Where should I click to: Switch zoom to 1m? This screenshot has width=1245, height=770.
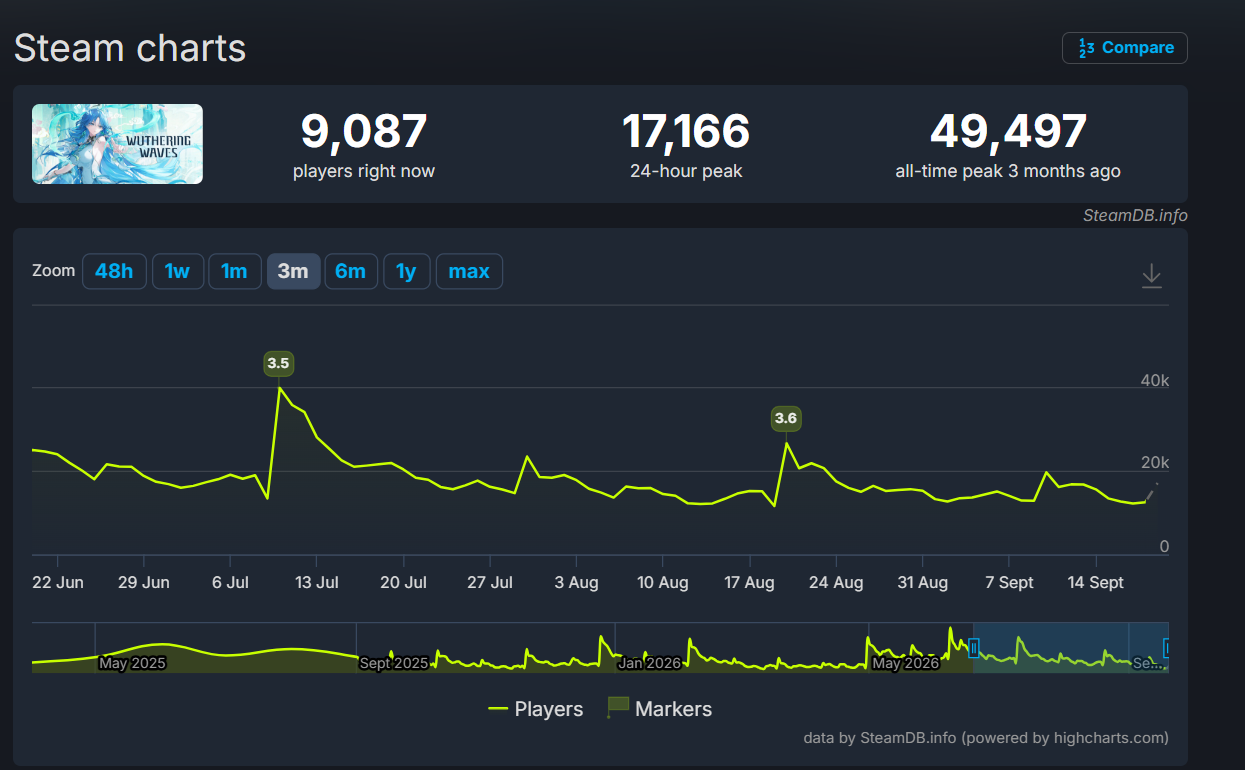[234, 271]
